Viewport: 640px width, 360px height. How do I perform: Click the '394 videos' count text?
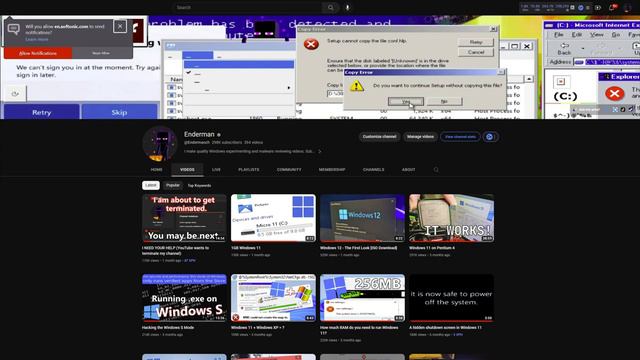click(x=253, y=142)
